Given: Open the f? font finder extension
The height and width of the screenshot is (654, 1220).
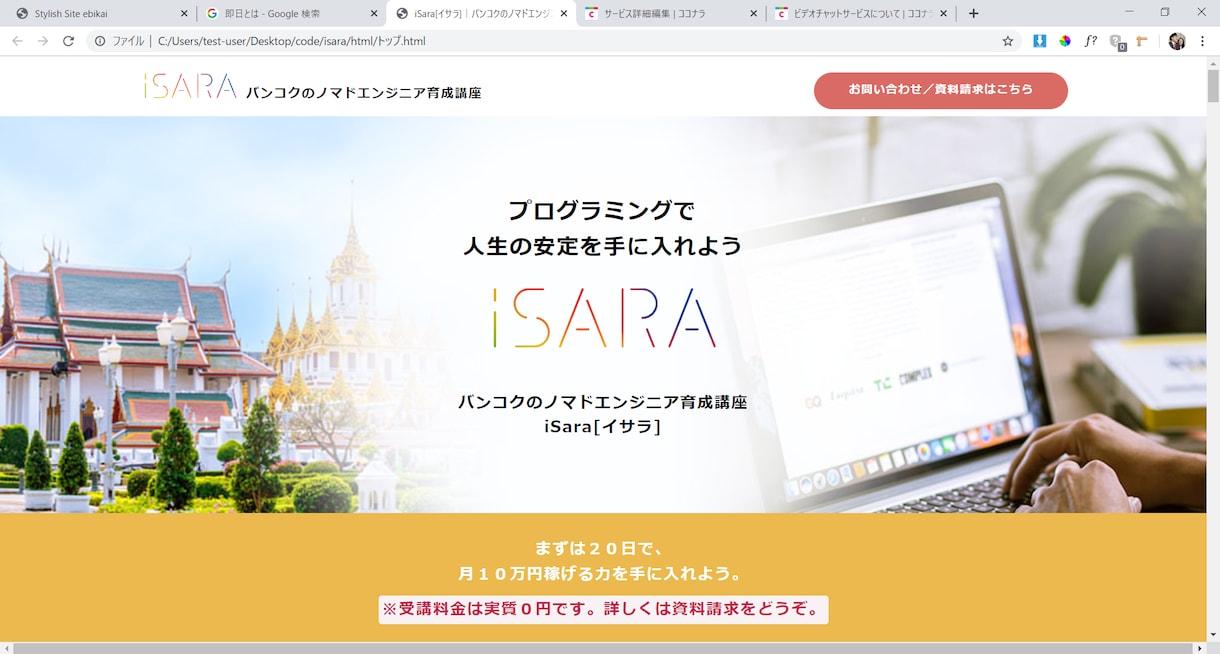Looking at the screenshot, I should point(1091,41).
